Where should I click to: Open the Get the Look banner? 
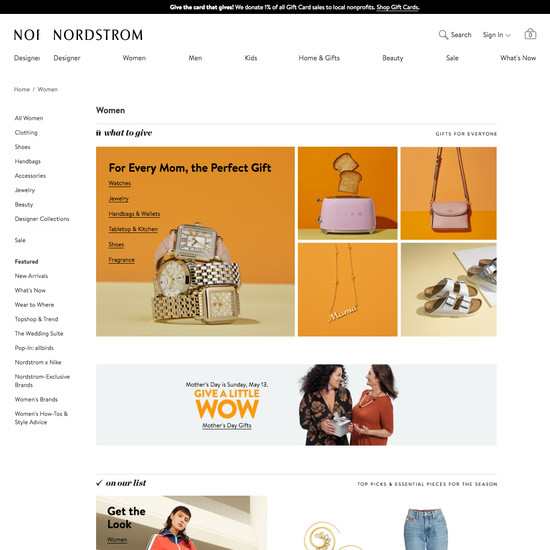click(181, 523)
